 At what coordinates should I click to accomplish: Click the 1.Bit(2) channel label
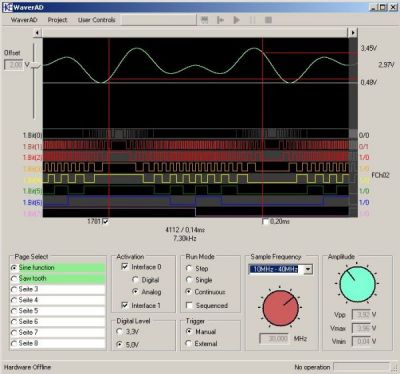(x=32, y=157)
